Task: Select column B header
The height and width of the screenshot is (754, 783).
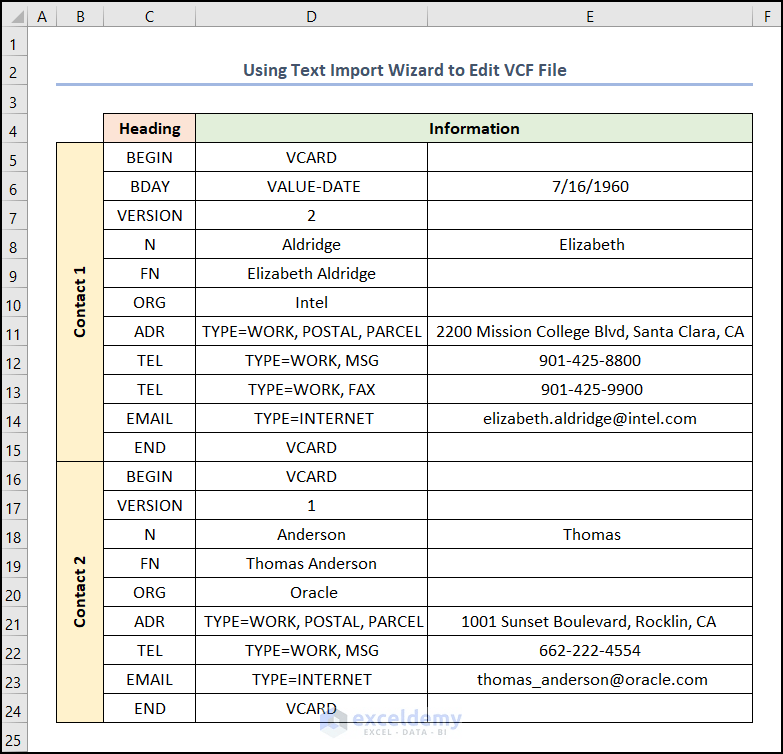Action: click(x=80, y=16)
